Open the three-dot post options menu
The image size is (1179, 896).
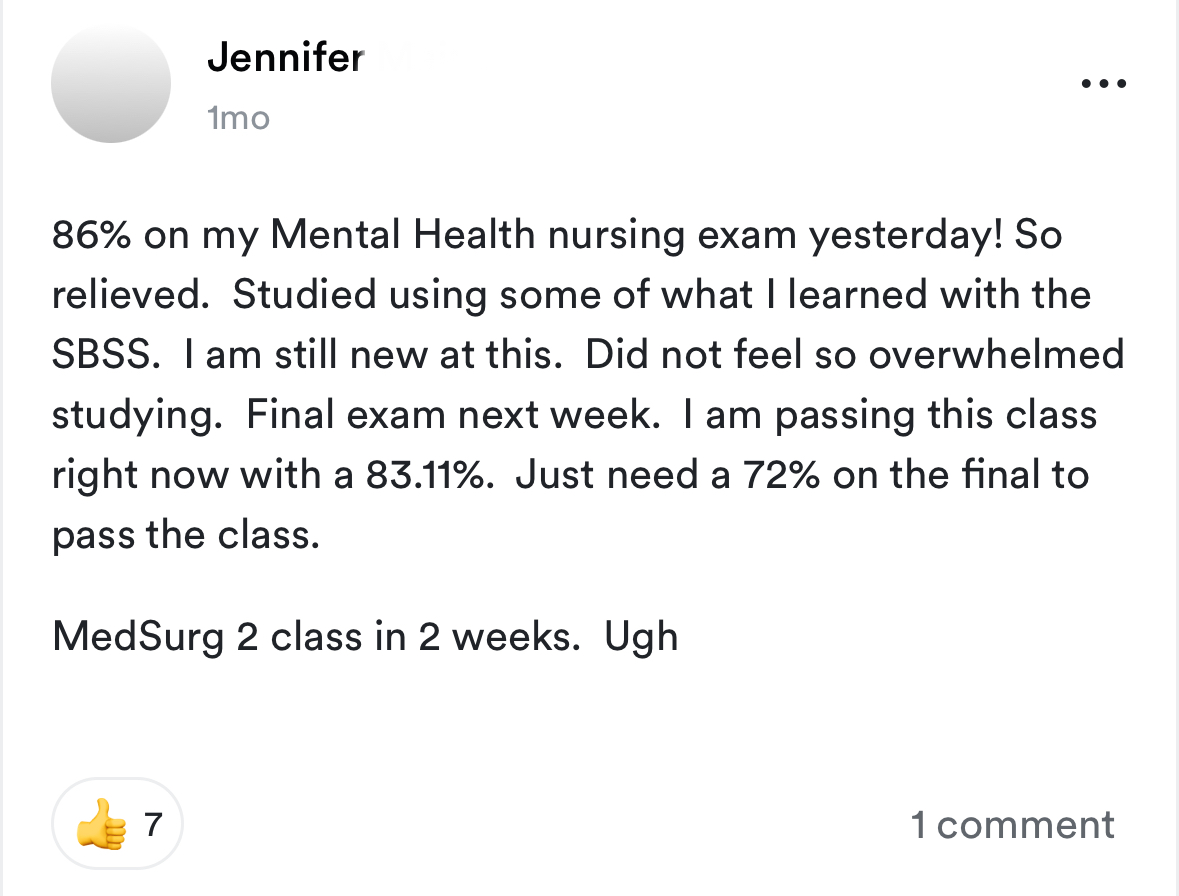(x=1104, y=85)
